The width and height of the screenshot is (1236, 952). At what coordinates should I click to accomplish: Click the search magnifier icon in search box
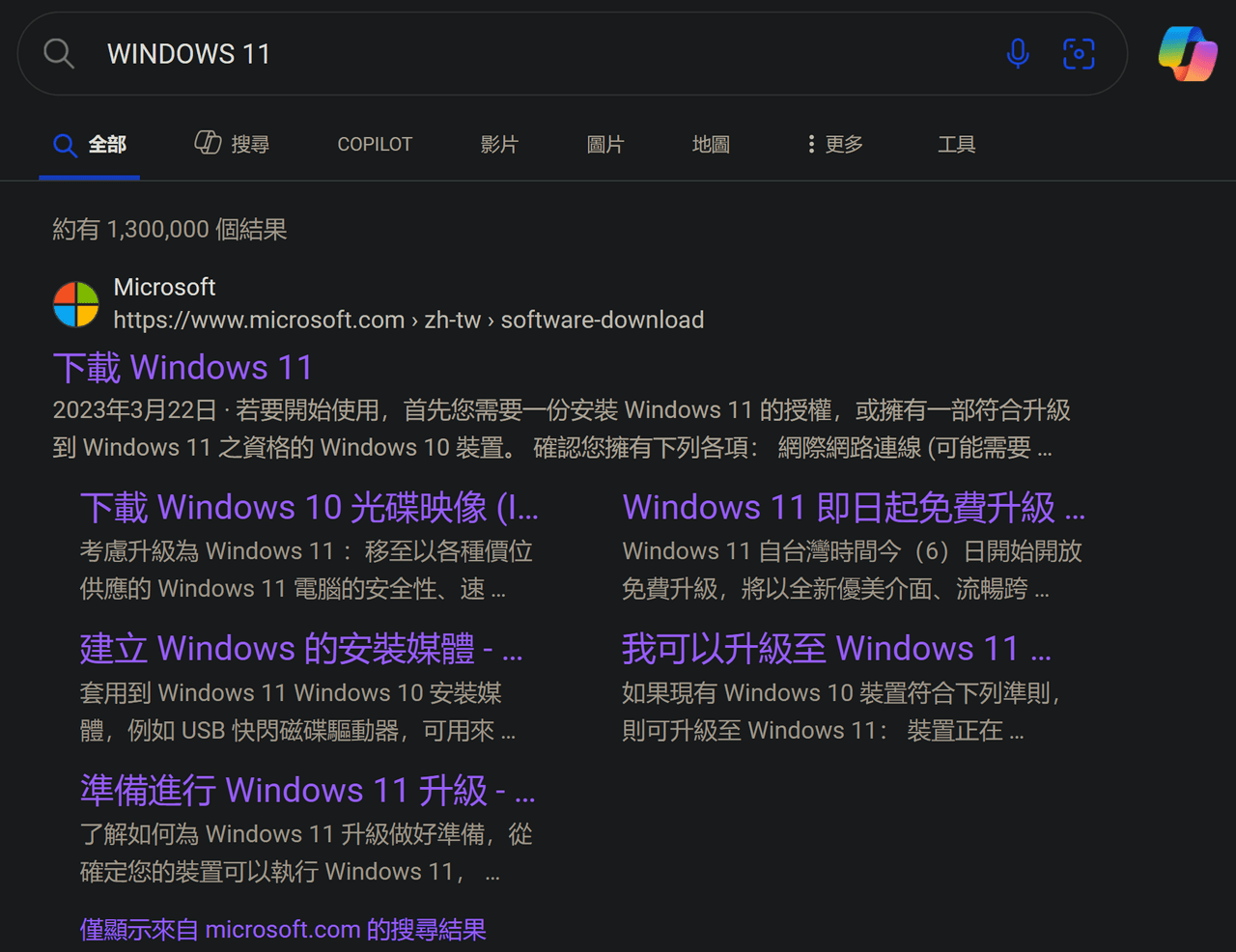(59, 54)
